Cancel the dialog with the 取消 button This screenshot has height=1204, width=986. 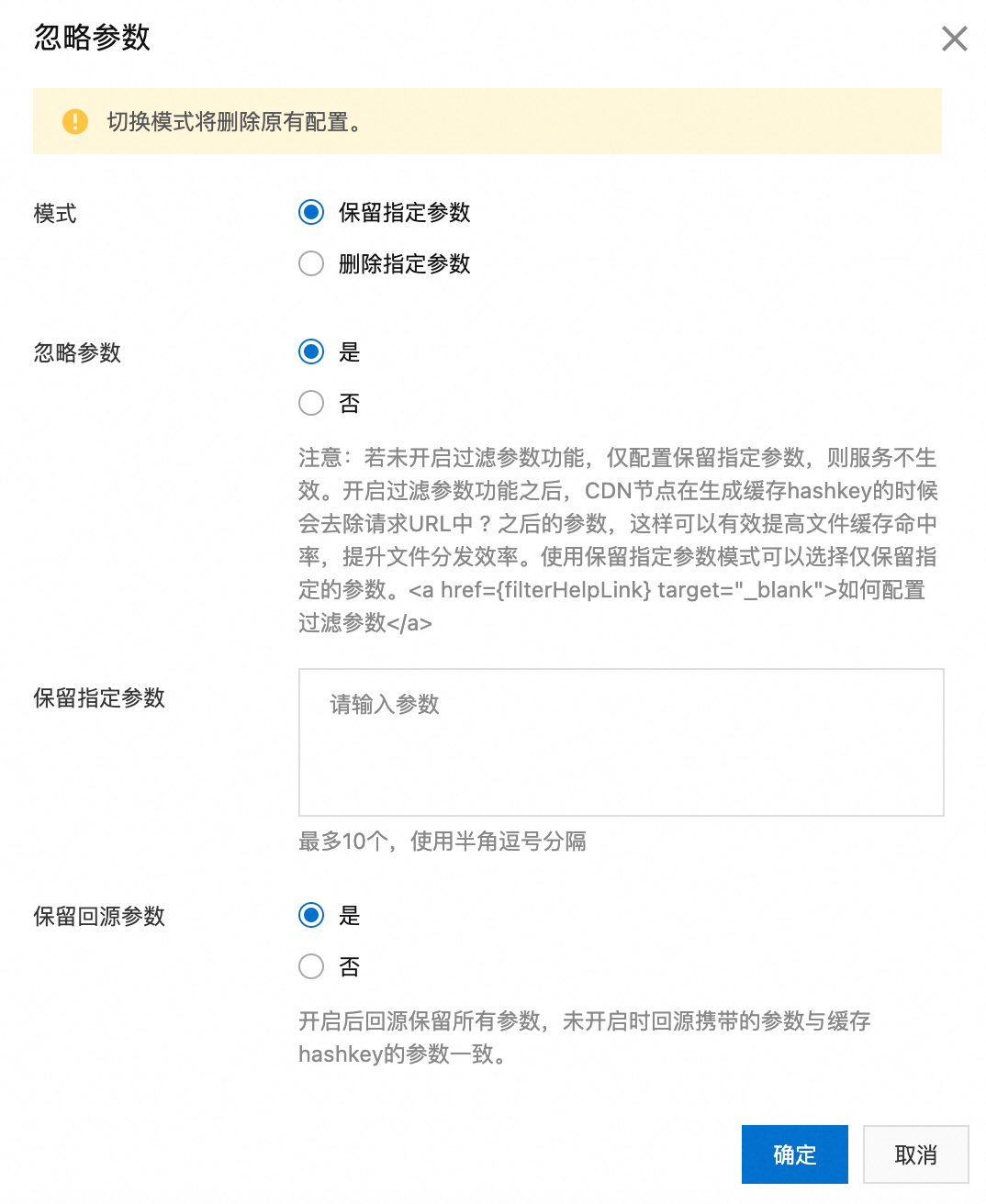click(916, 1154)
